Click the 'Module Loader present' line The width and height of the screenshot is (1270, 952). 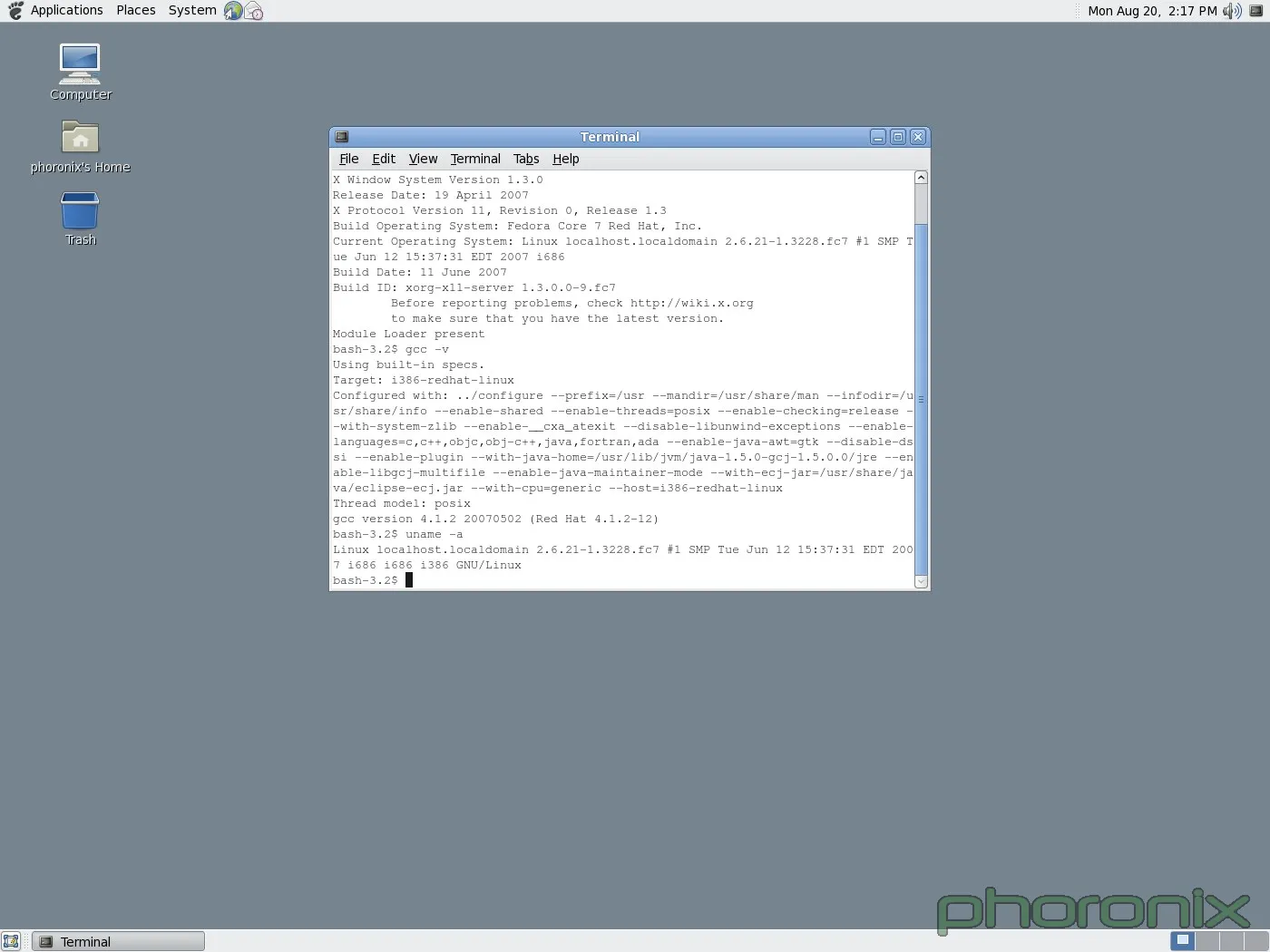click(x=409, y=335)
